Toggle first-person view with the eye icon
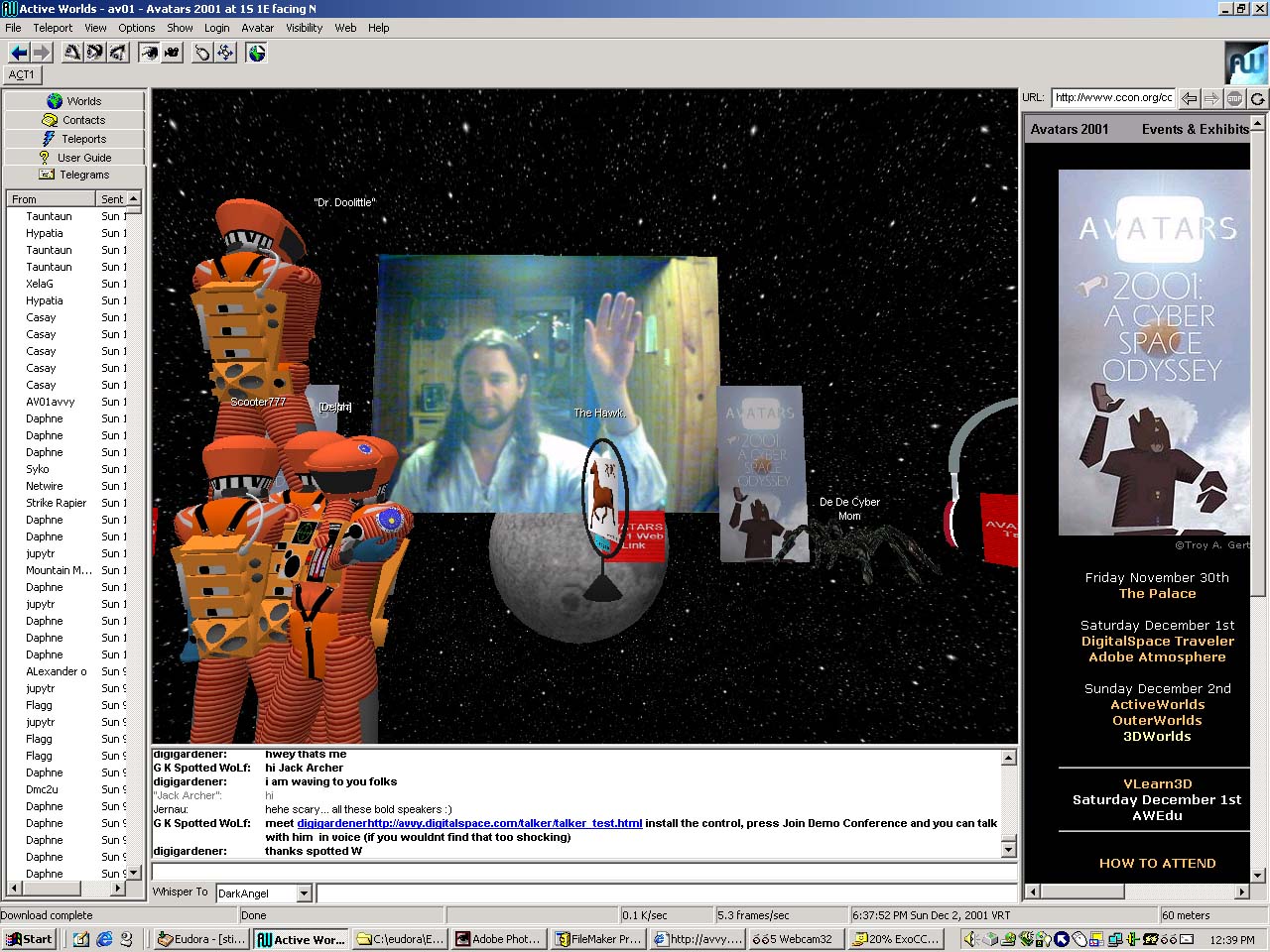Viewport: 1270px width, 952px height. tap(149, 53)
